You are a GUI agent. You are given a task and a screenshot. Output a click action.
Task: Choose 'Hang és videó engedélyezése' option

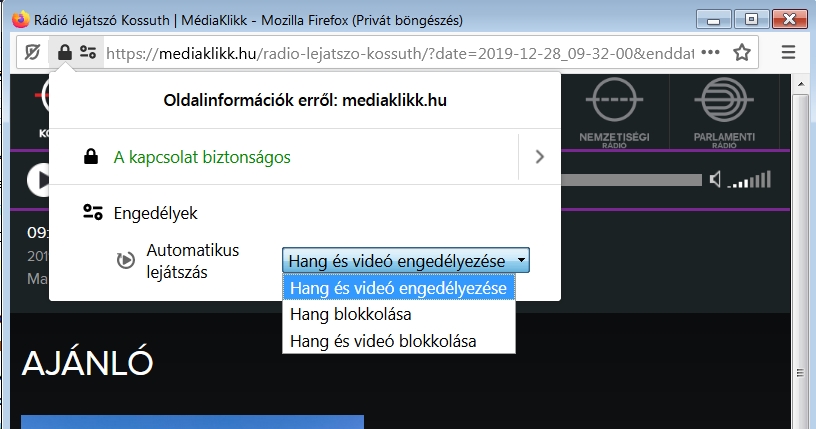tap(399, 288)
